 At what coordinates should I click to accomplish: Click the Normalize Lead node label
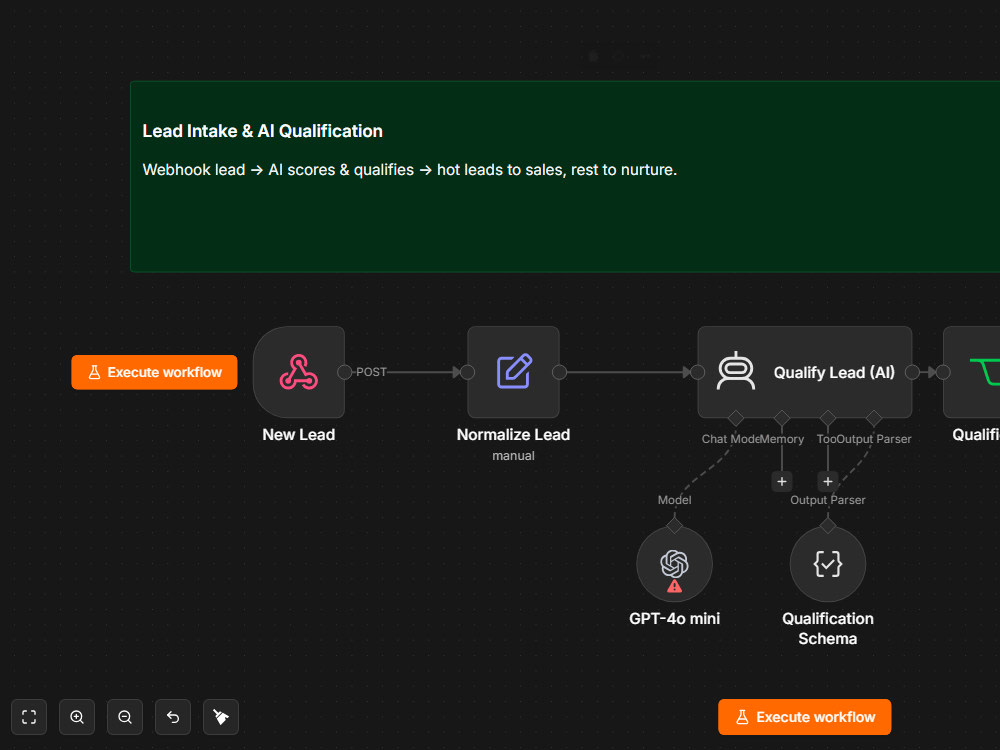[x=513, y=434]
